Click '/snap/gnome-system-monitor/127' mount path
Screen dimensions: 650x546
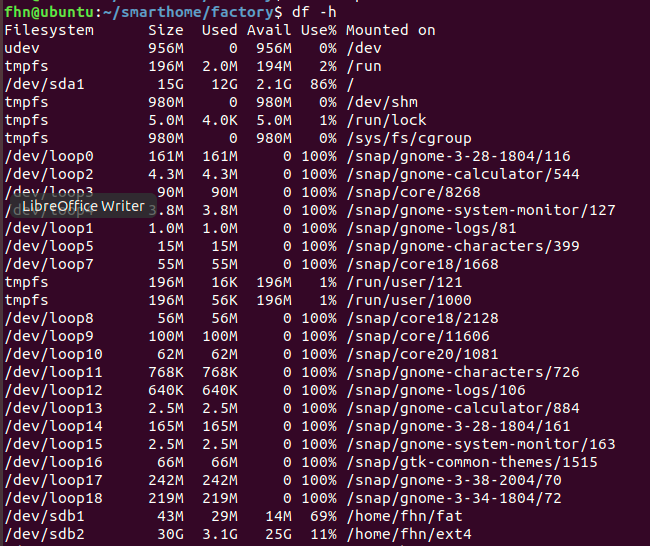click(481, 211)
